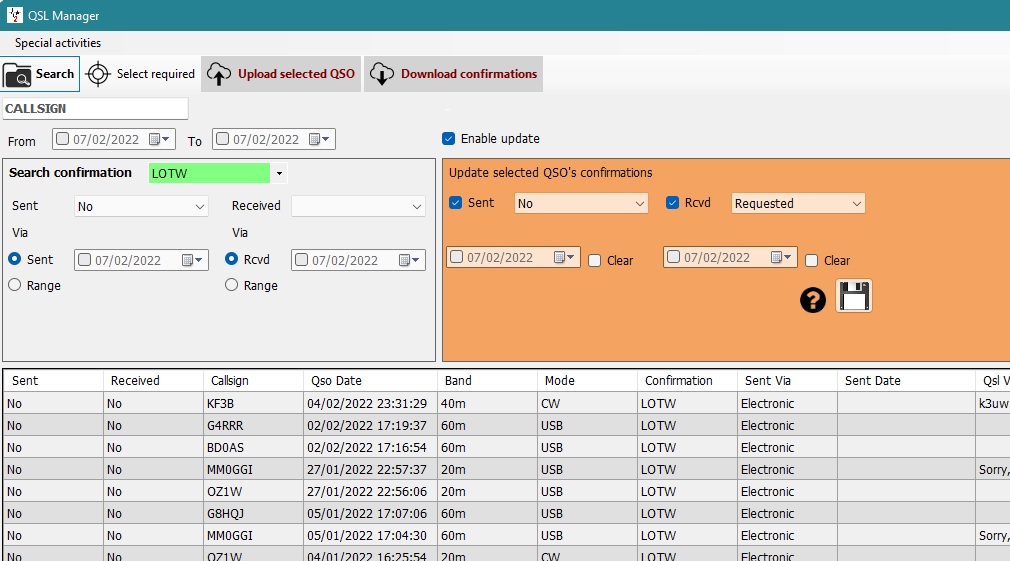Click the 40m band cell
Screen dimensions: 1010x561
(x=488, y=404)
